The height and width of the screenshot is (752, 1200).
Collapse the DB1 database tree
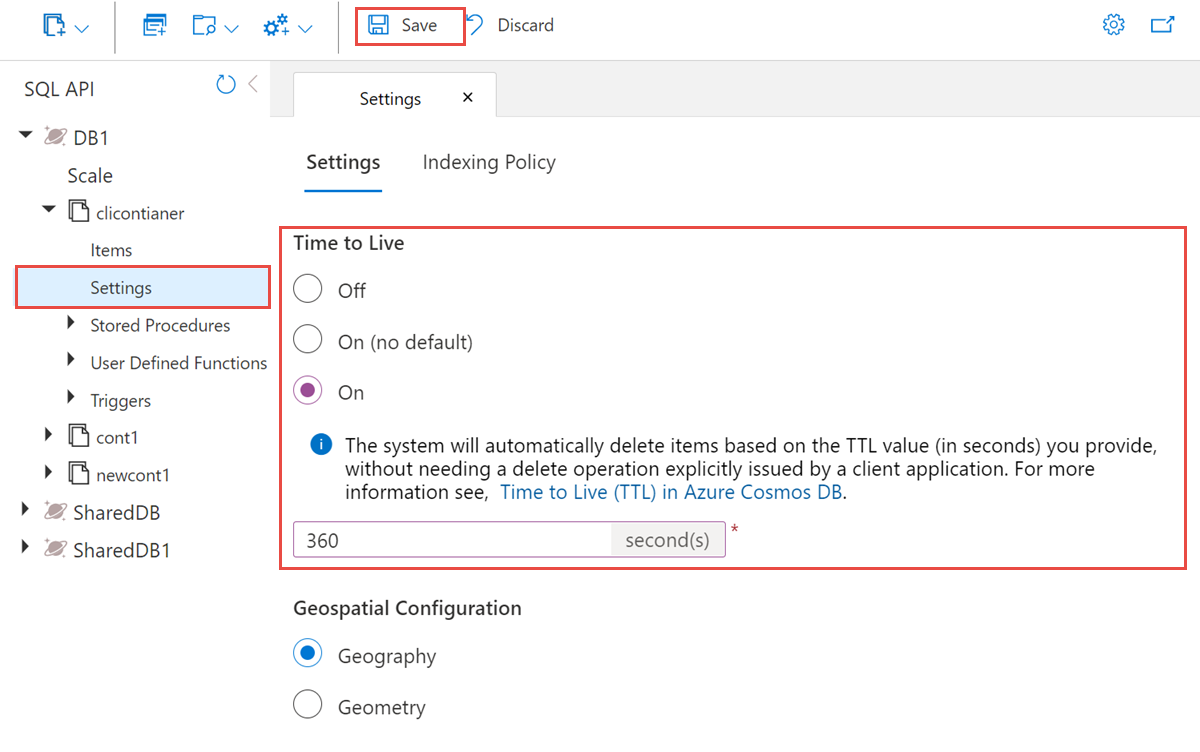tap(26, 135)
